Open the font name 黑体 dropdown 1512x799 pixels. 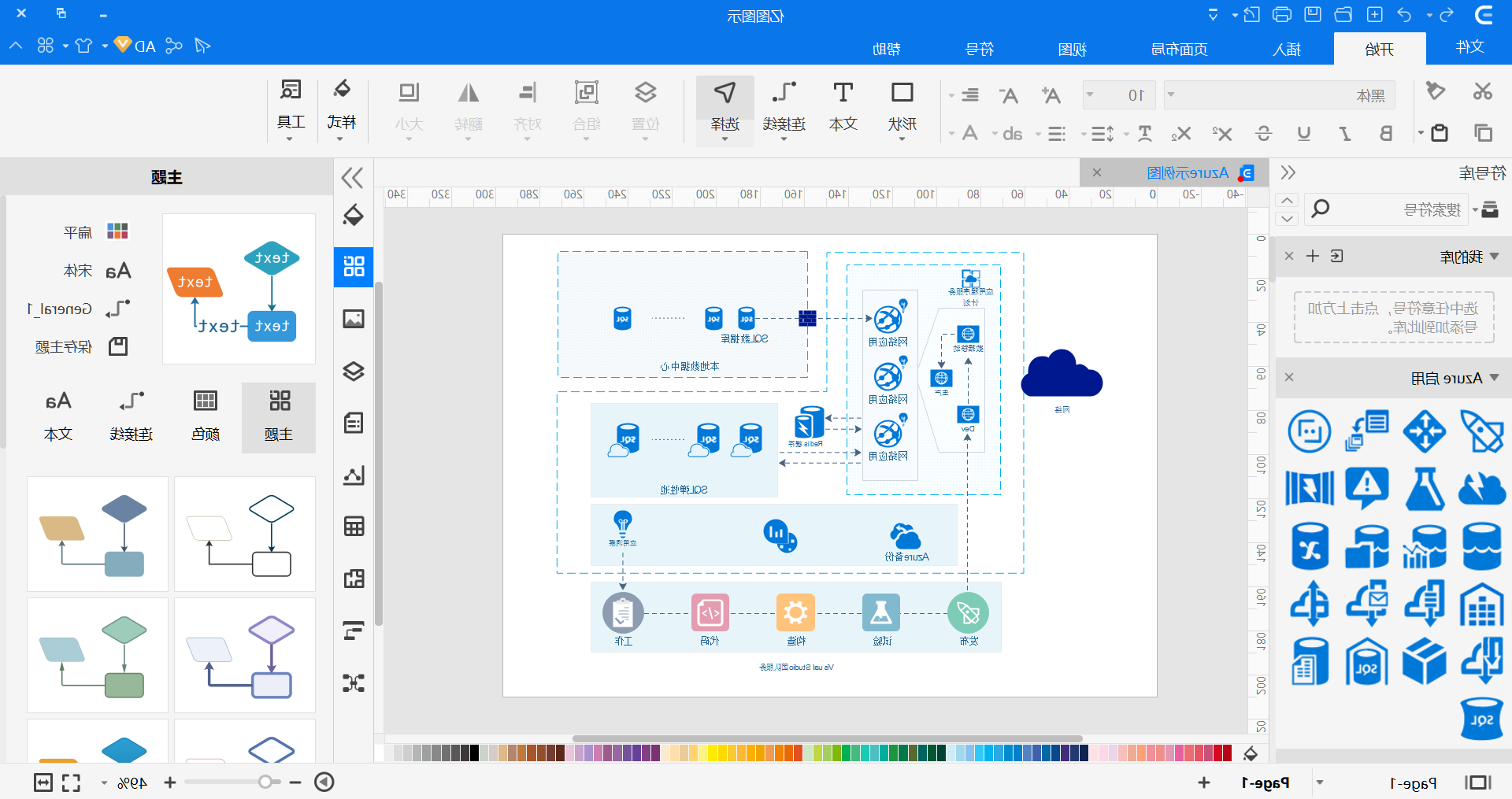click(1280, 94)
